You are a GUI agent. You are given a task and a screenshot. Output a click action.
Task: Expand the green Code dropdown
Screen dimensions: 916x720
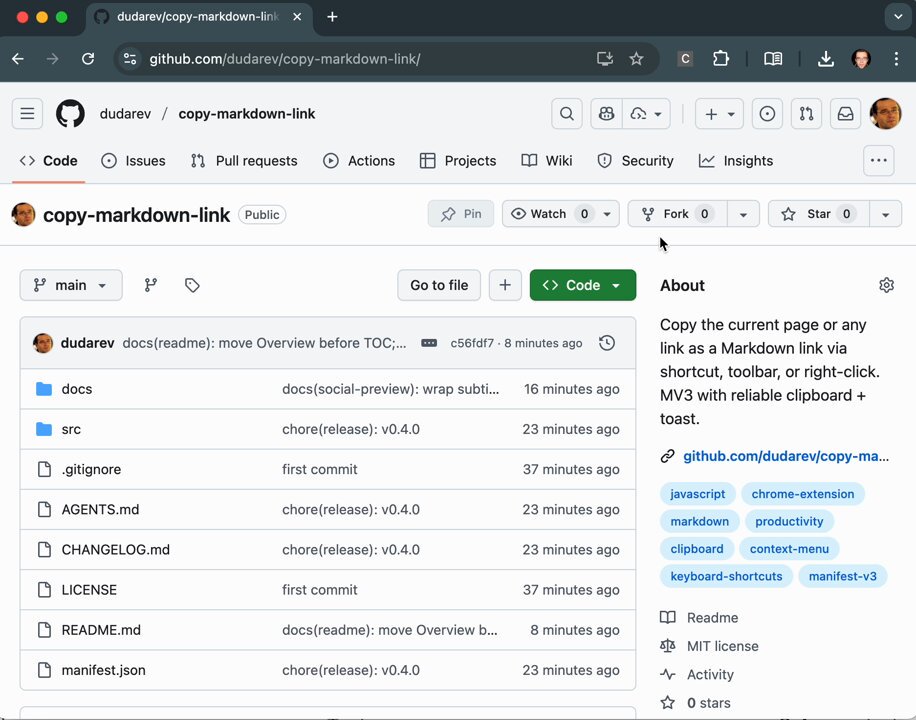(x=582, y=285)
